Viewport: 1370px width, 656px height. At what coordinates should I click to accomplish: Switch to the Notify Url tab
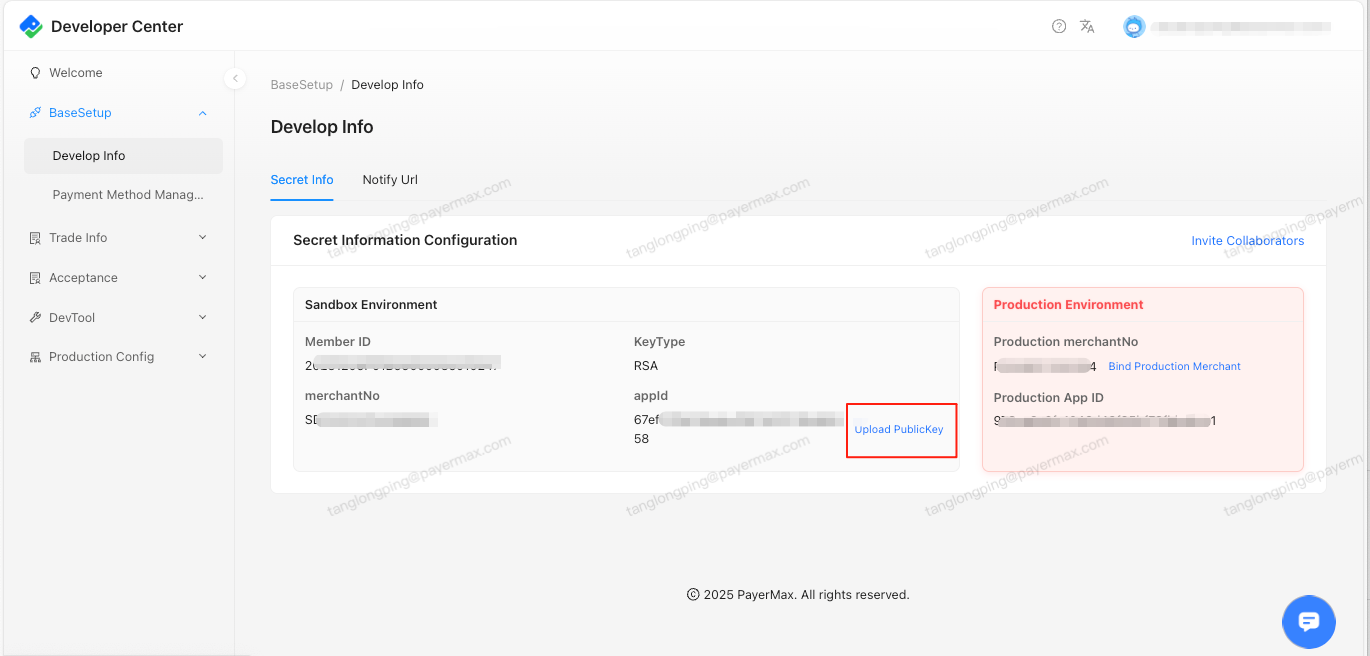[x=390, y=180]
